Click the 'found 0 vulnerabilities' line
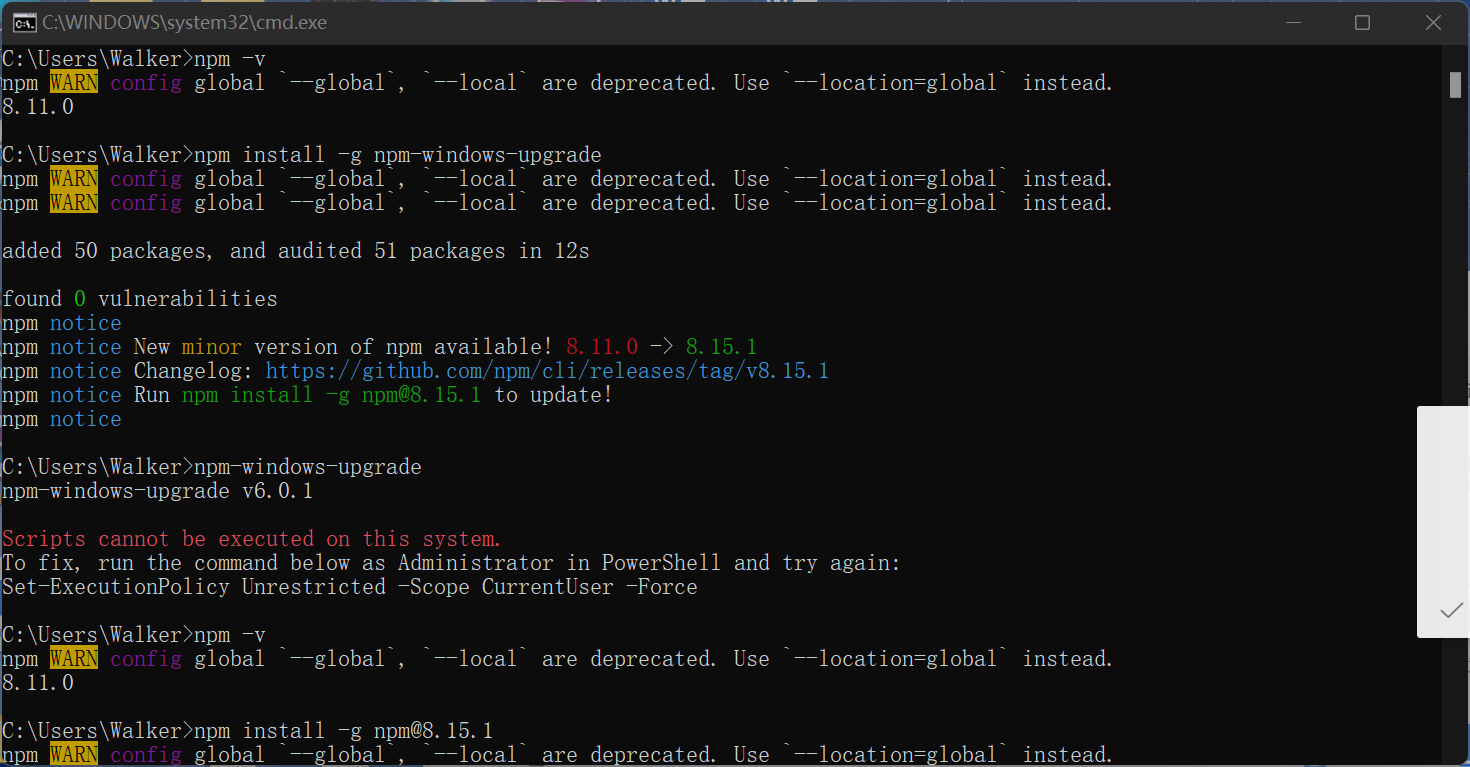 tap(139, 299)
